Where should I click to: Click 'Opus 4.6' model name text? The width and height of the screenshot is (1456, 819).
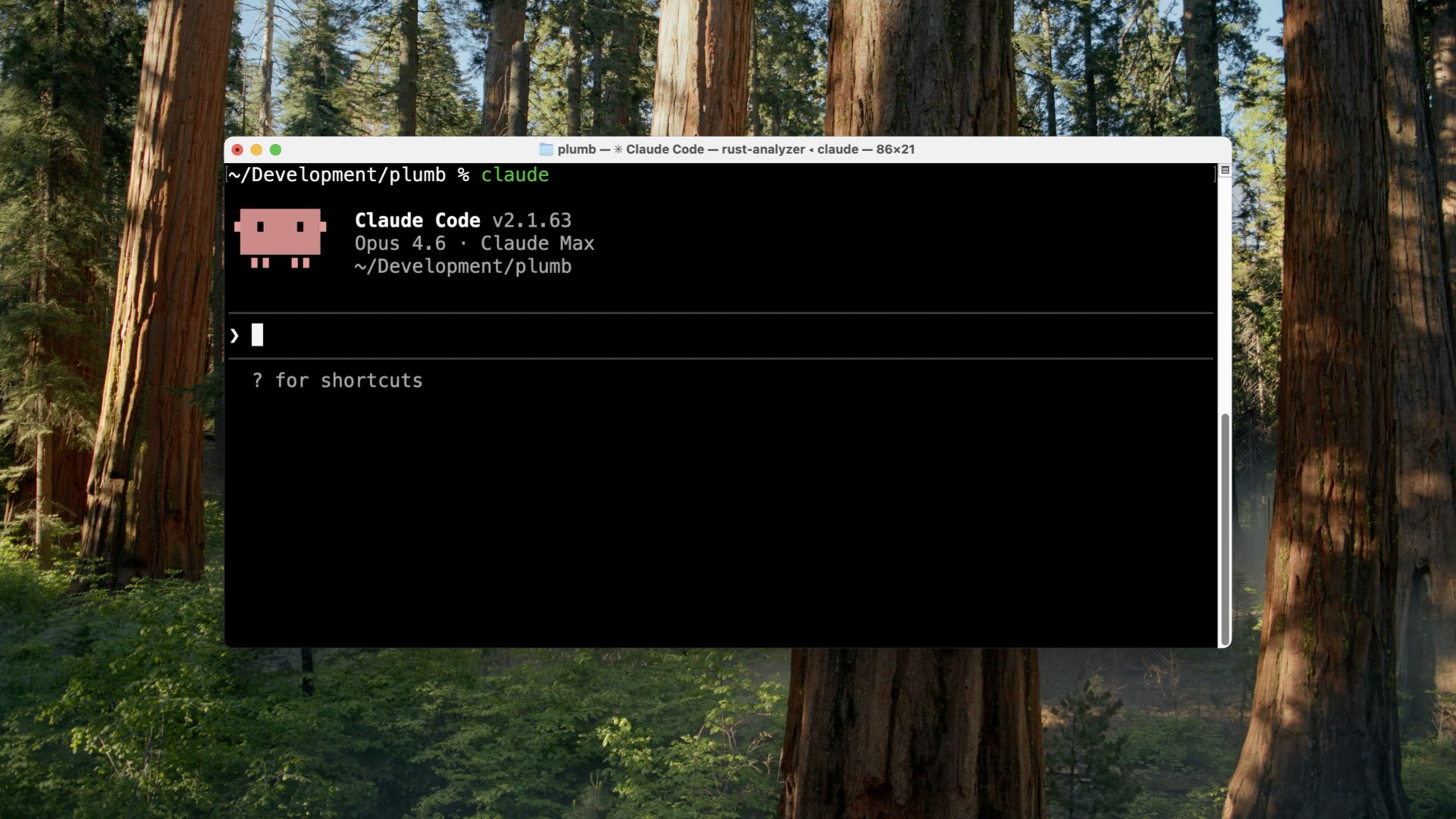click(400, 243)
